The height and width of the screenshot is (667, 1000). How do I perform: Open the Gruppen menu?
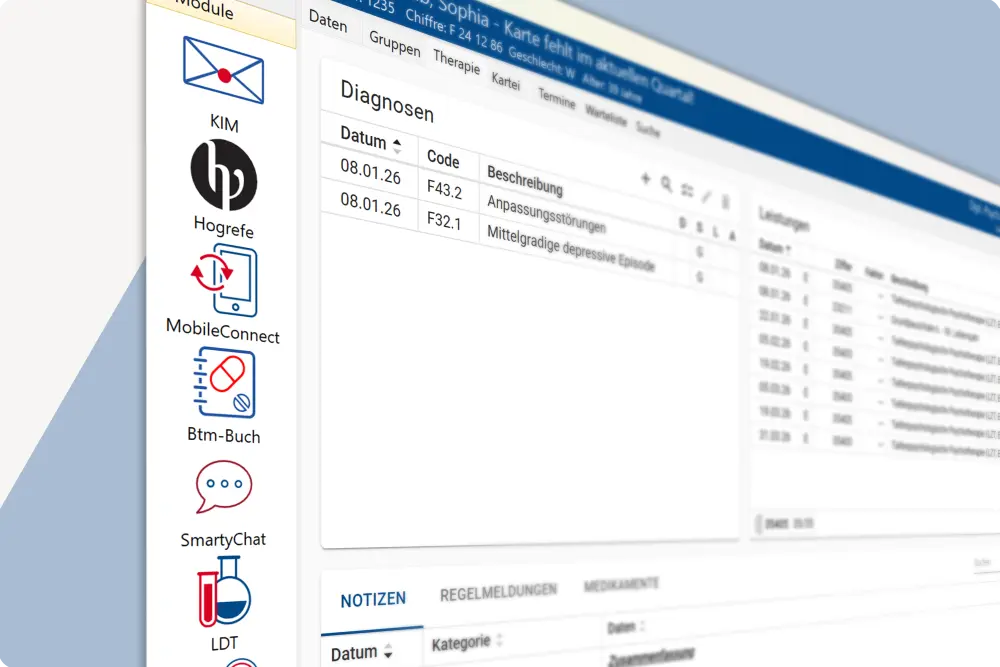(x=395, y=43)
